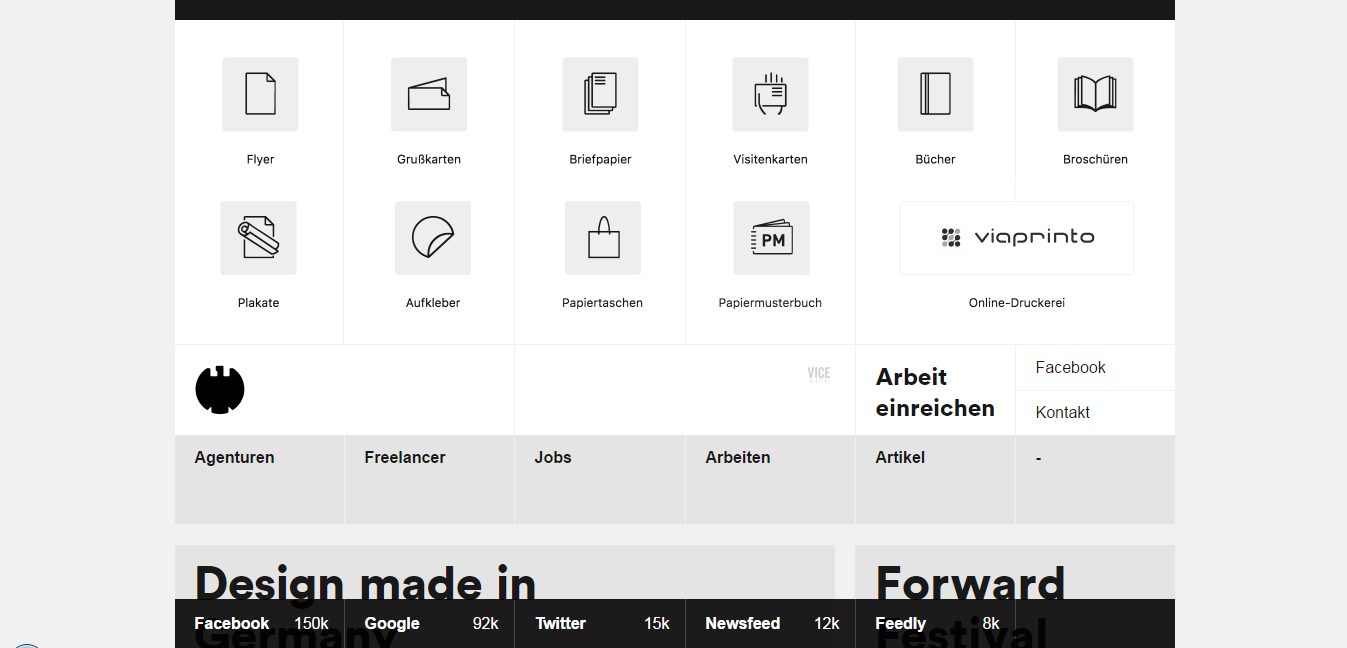Follow the Aufkleber text link
This screenshot has height=648, width=1347.
[x=433, y=303]
